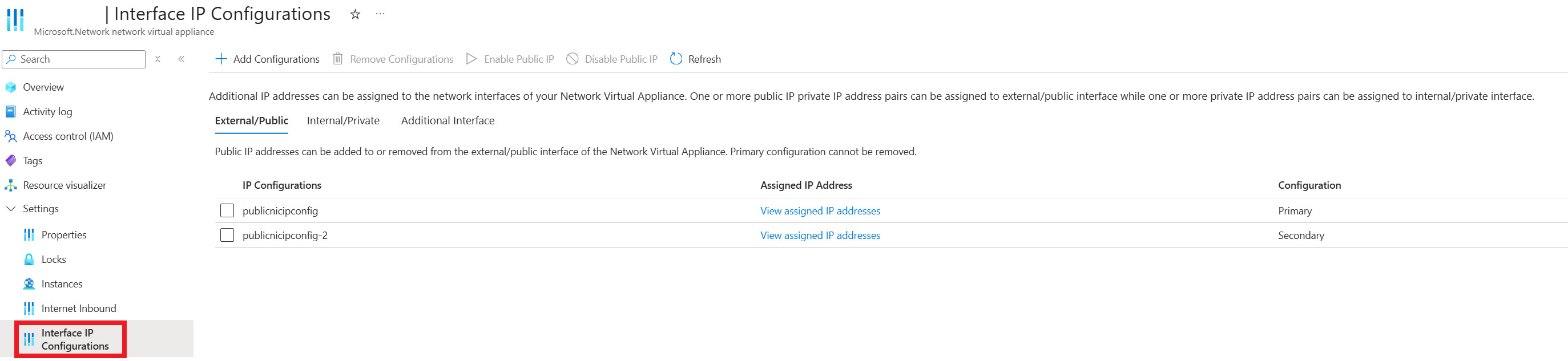Click the sidebar Search field
Screen dimensions: 1568x361
[74, 59]
